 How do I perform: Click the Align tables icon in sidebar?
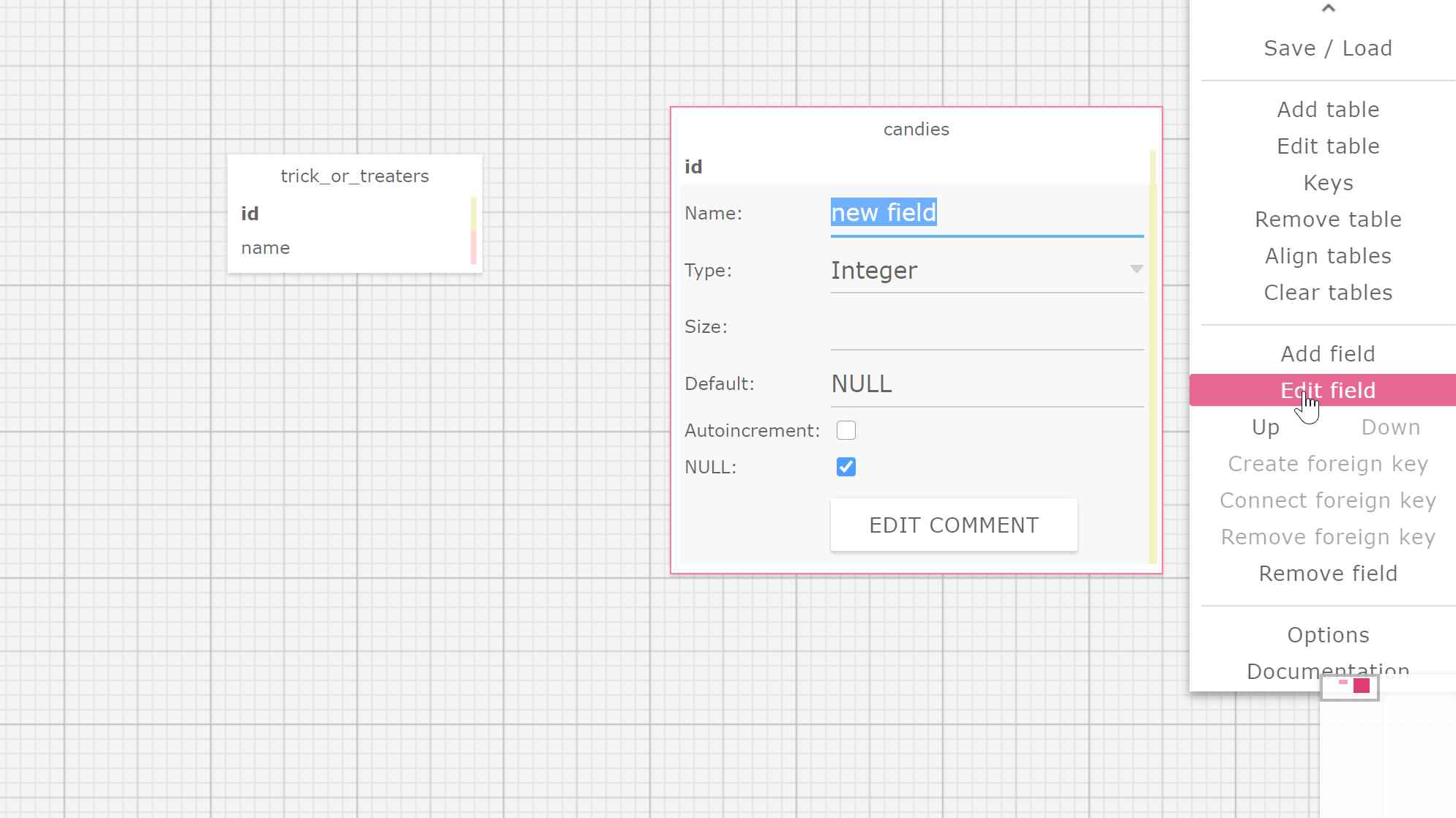pos(1328,255)
